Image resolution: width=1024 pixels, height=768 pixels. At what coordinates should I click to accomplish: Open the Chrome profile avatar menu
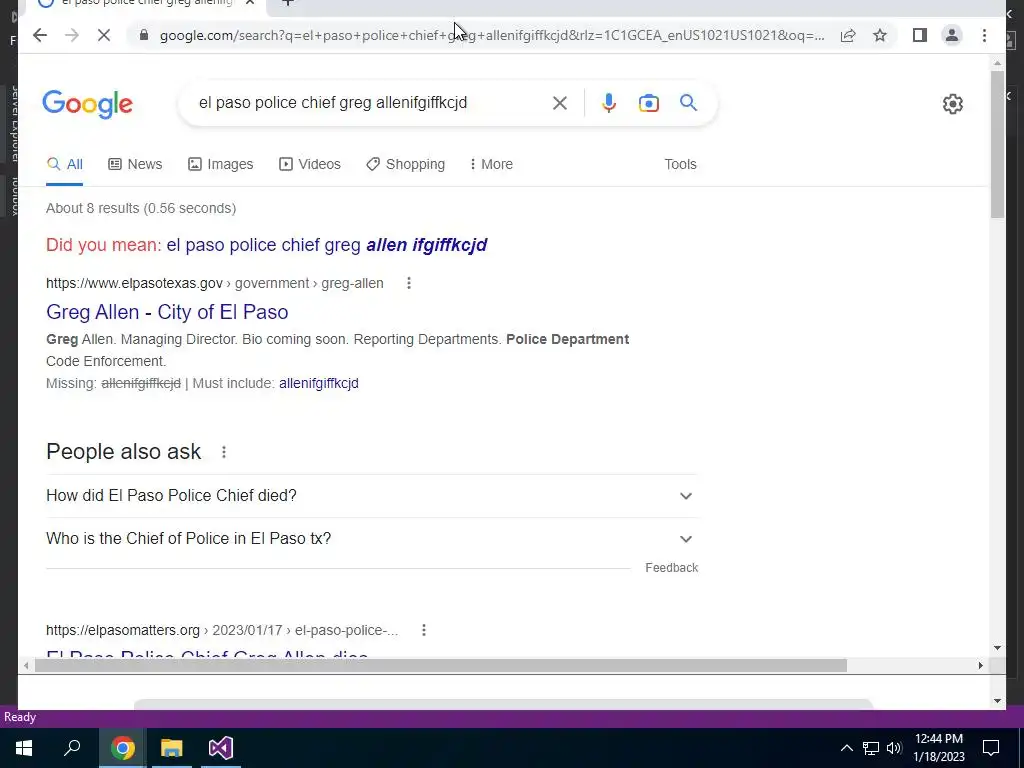tap(952, 35)
